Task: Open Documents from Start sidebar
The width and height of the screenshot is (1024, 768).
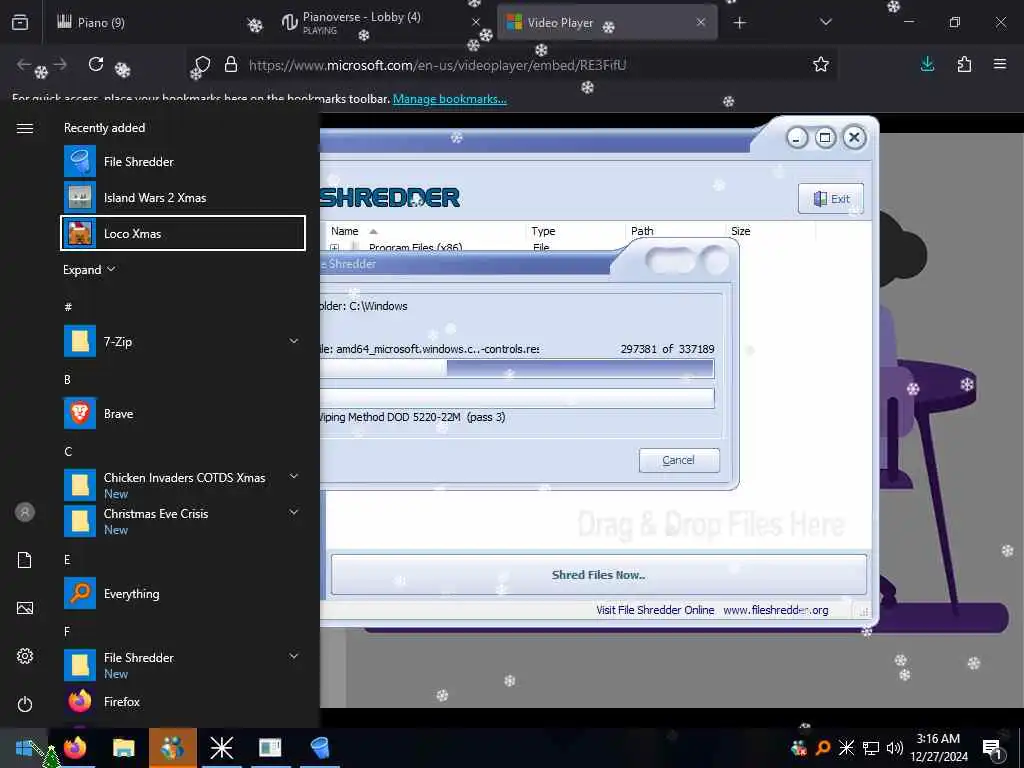Action: click(x=25, y=560)
